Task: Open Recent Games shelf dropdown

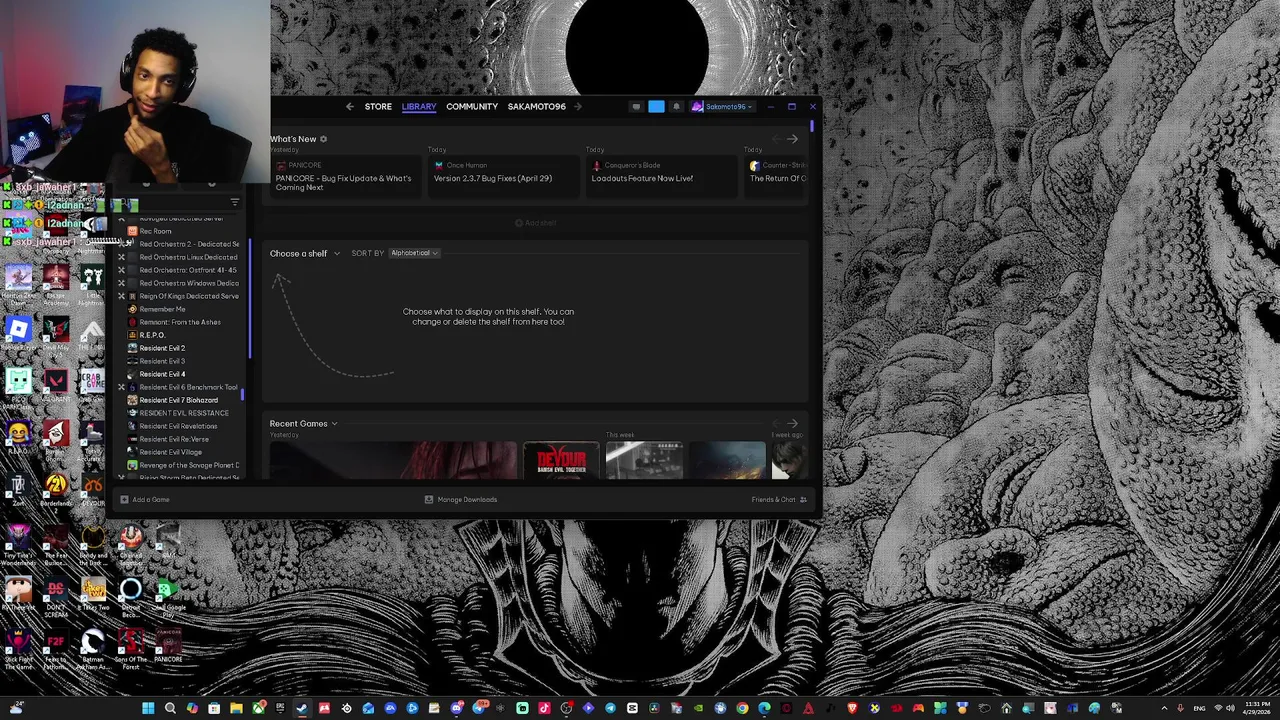Action: (x=303, y=423)
